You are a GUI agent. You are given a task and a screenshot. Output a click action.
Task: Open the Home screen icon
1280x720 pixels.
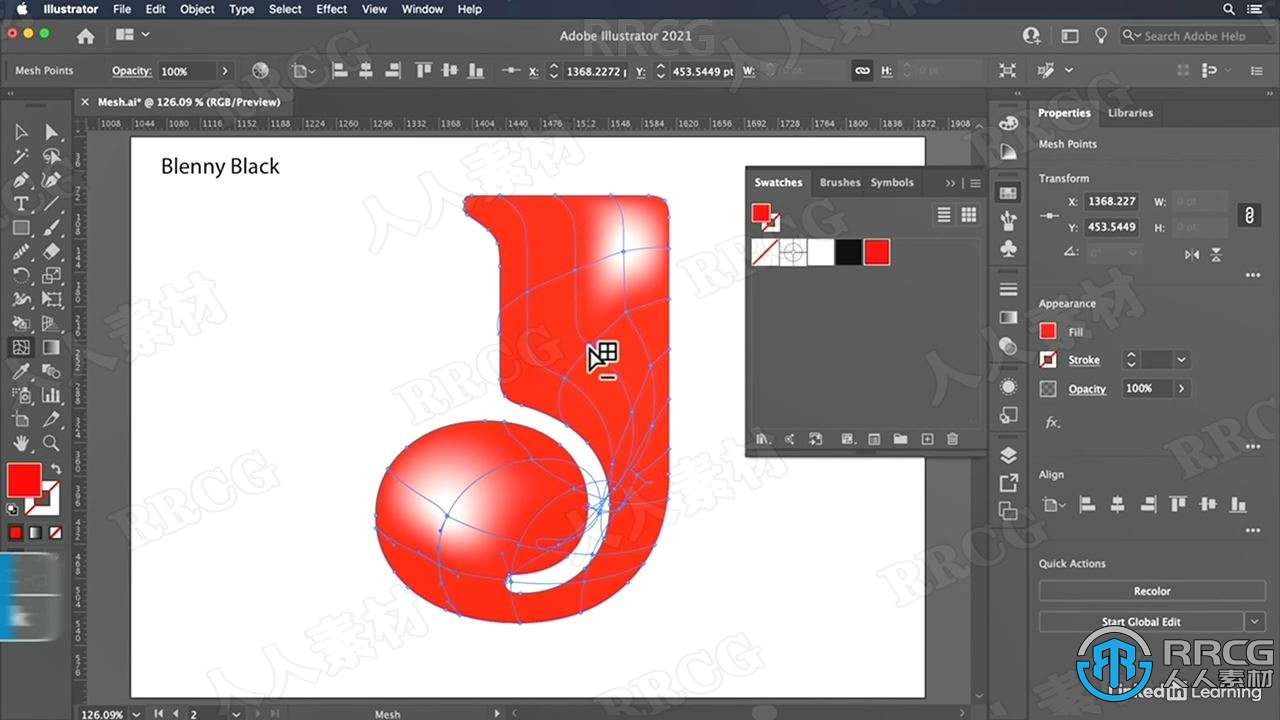click(x=86, y=35)
